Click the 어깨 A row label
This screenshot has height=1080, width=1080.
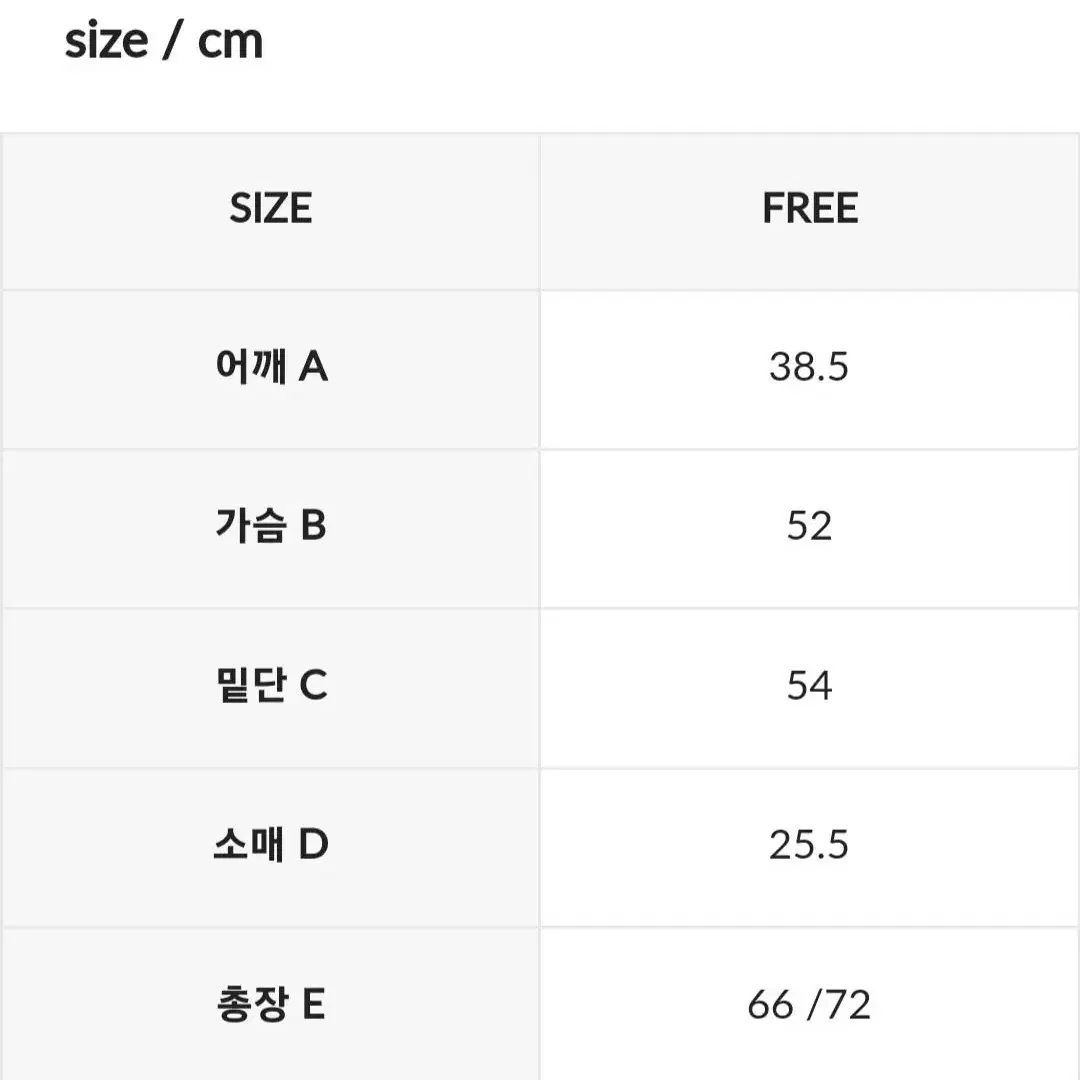[271, 366]
